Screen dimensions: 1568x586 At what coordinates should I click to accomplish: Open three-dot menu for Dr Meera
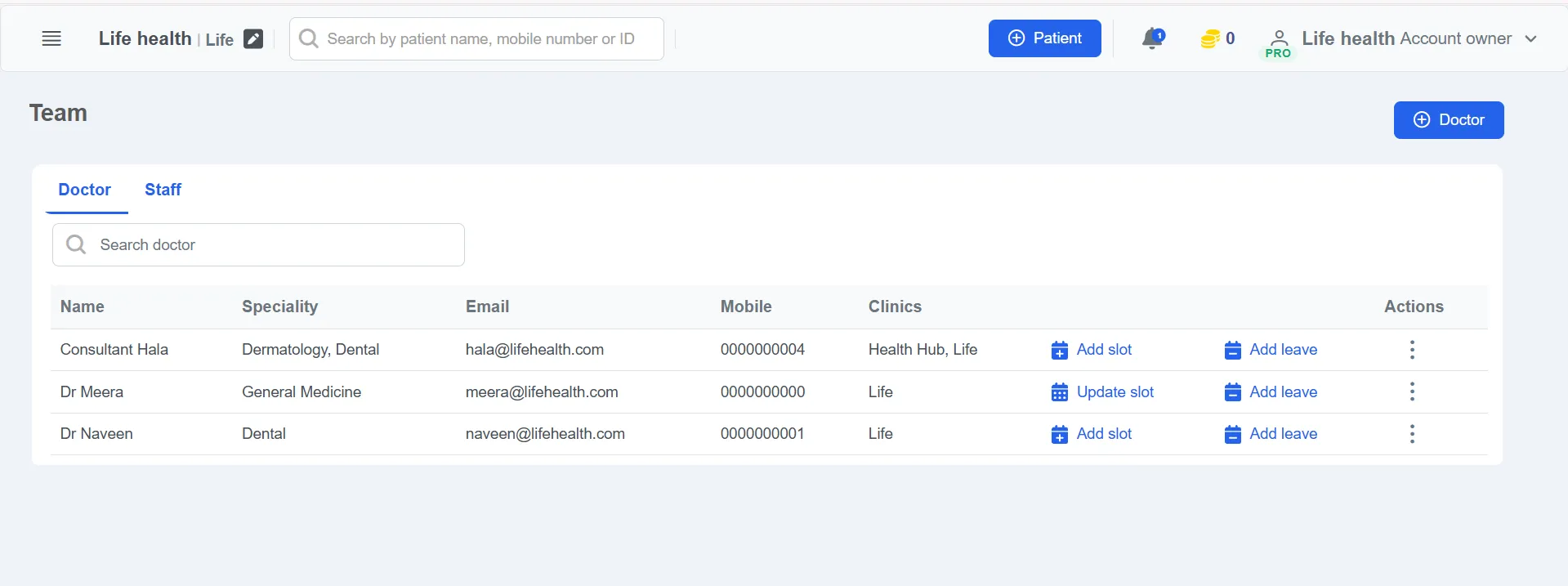pyautogui.click(x=1412, y=391)
